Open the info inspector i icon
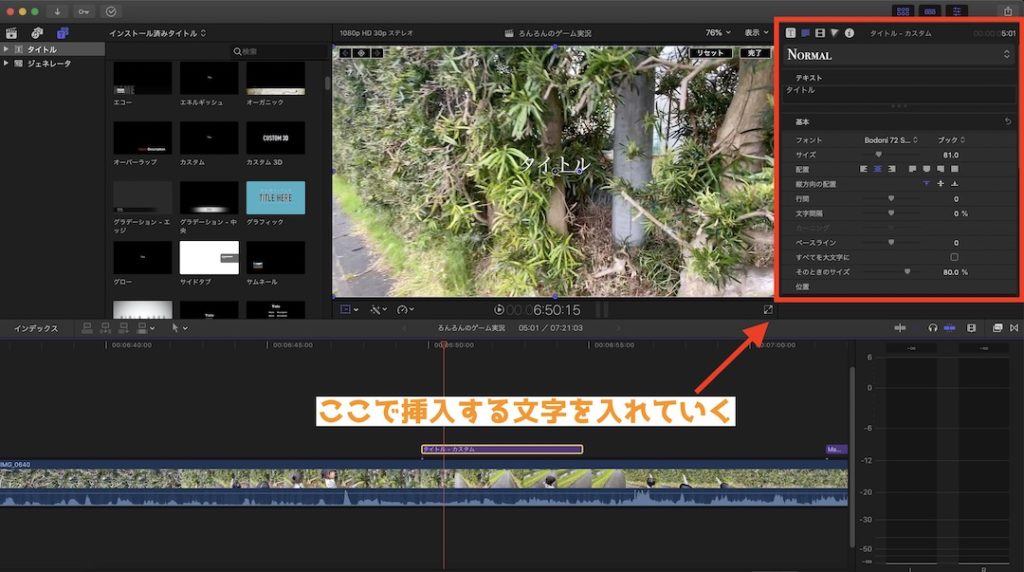Screen dimensions: 1024x572 point(849,33)
